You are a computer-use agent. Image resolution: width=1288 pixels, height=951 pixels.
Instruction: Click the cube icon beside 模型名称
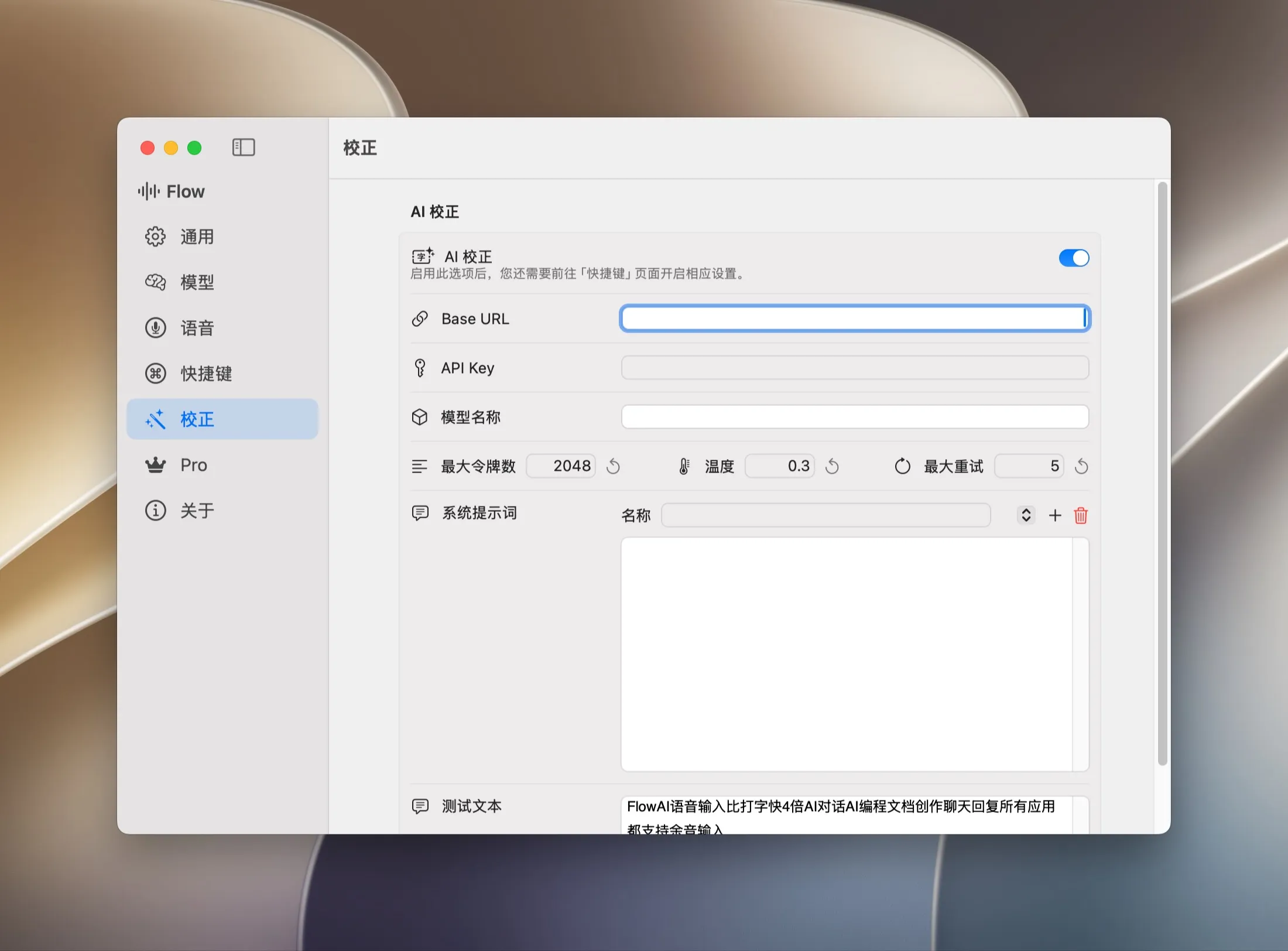pyautogui.click(x=420, y=417)
